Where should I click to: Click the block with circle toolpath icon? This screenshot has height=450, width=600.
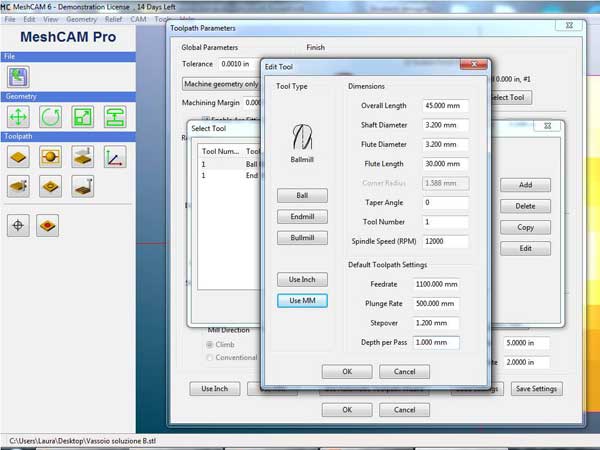50,187
